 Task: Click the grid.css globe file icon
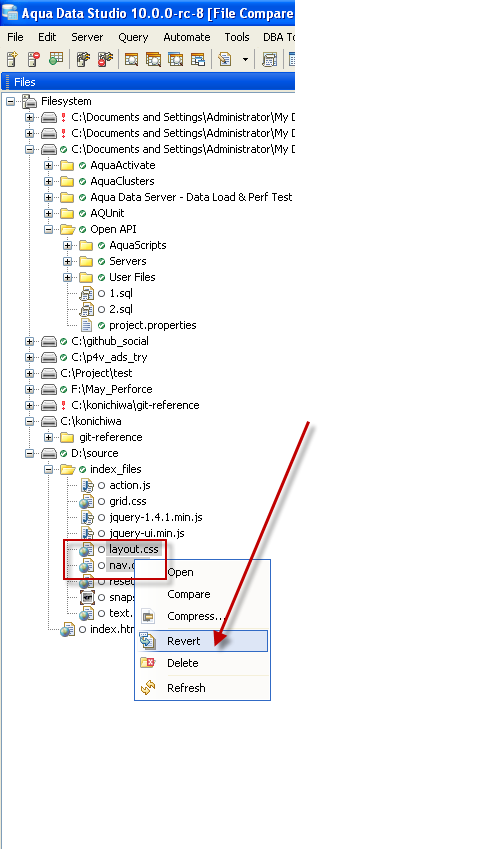pyautogui.click(x=87, y=501)
